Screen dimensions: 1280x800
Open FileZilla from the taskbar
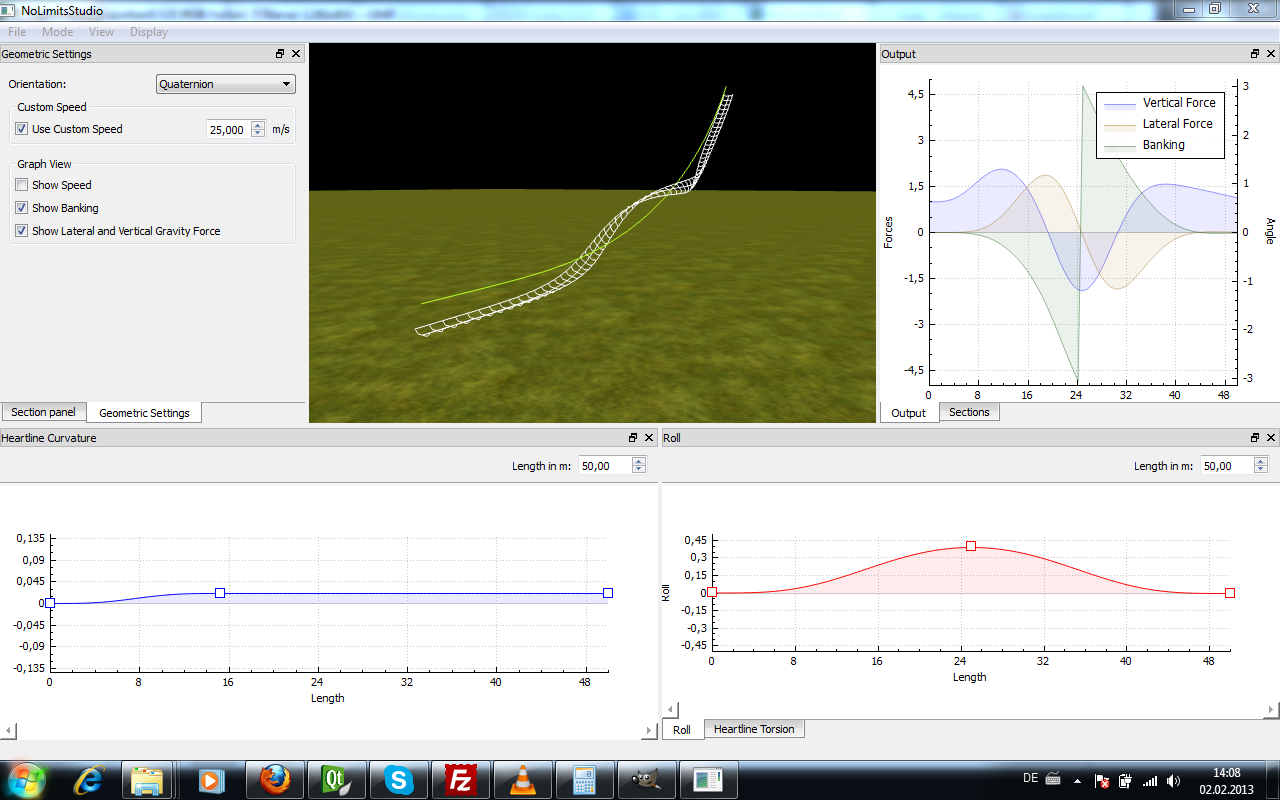click(x=461, y=779)
